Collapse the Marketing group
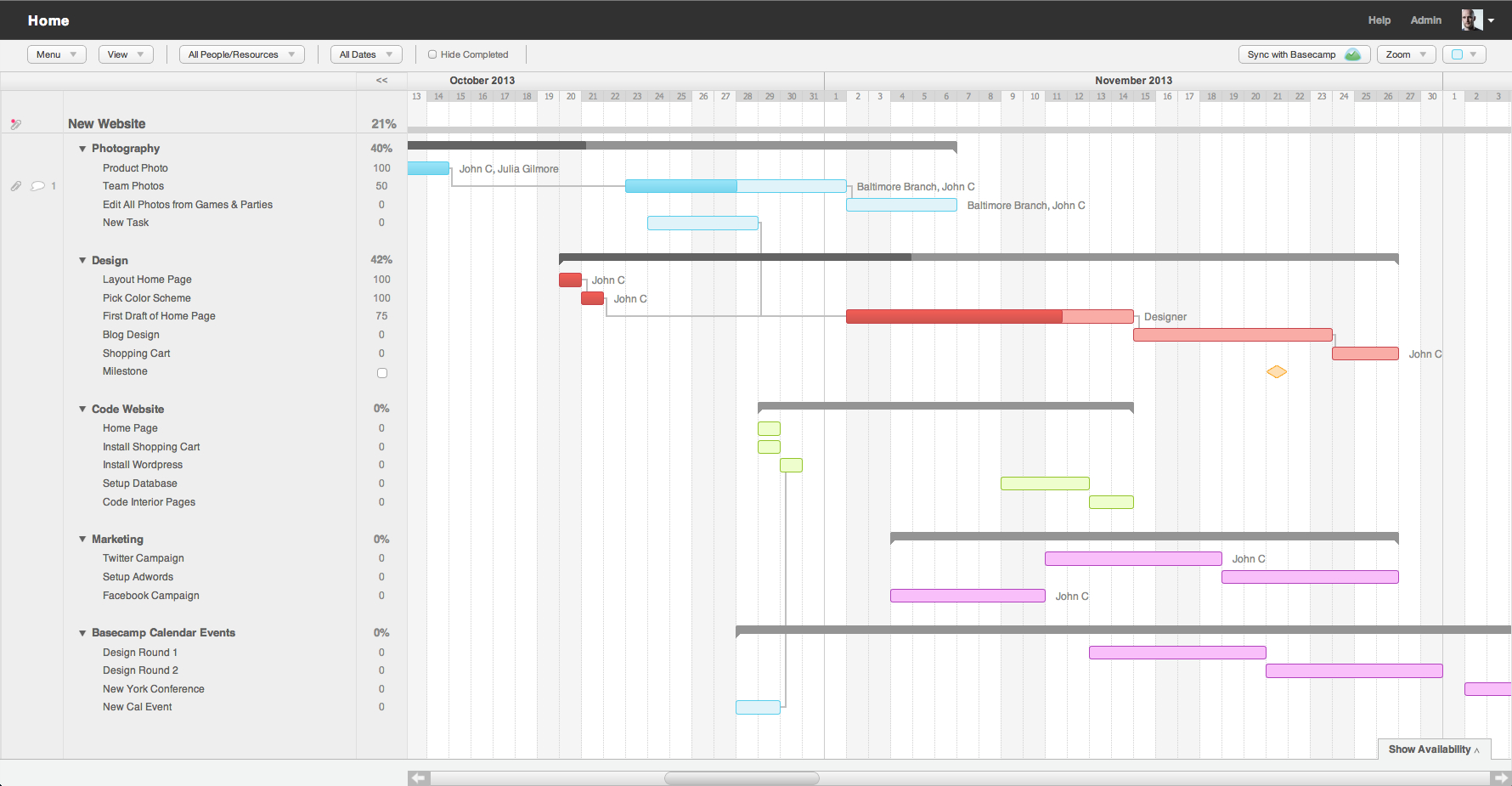The width and height of the screenshot is (1512, 786). coord(82,540)
